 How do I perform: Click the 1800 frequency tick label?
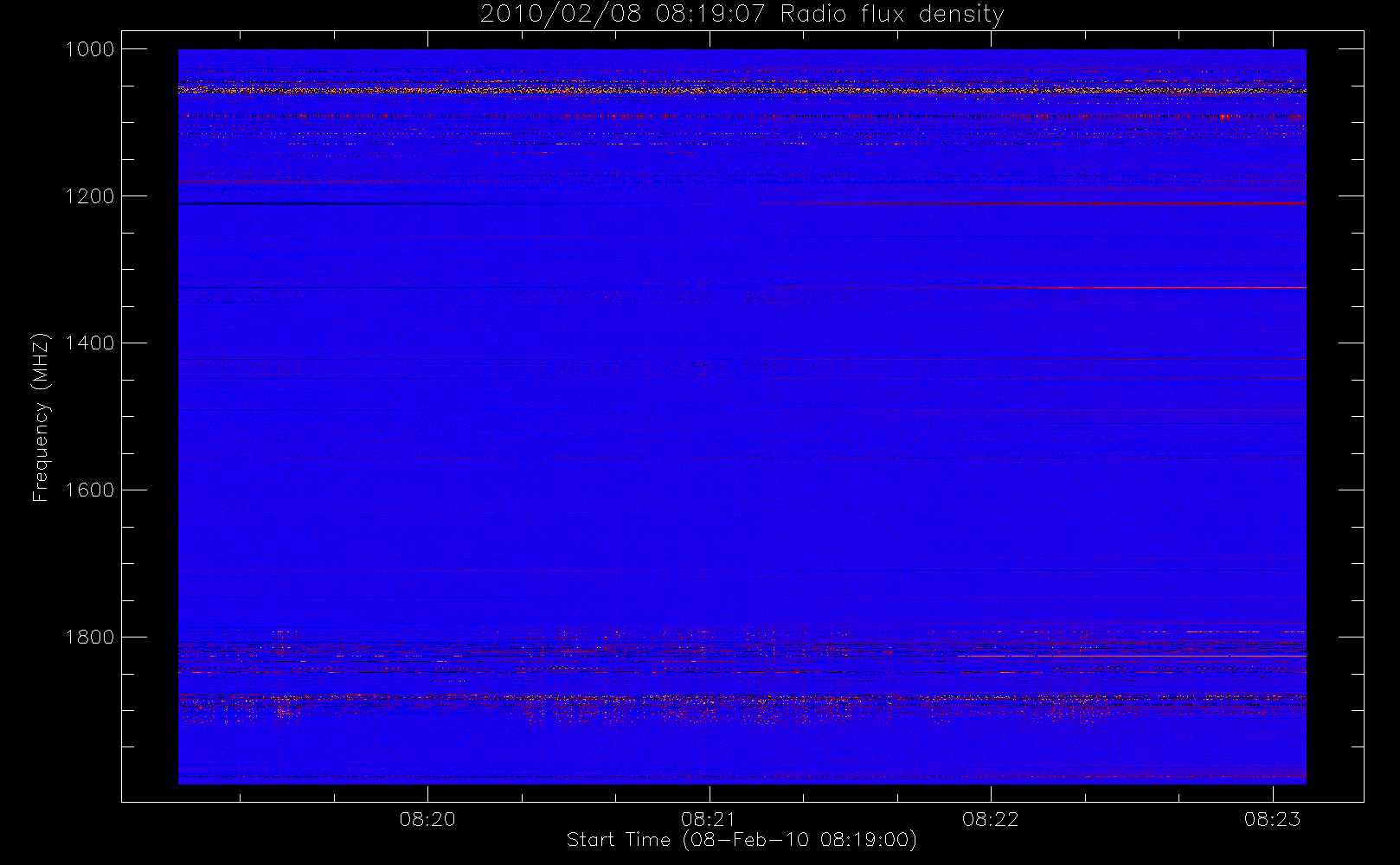(x=90, y=638)
